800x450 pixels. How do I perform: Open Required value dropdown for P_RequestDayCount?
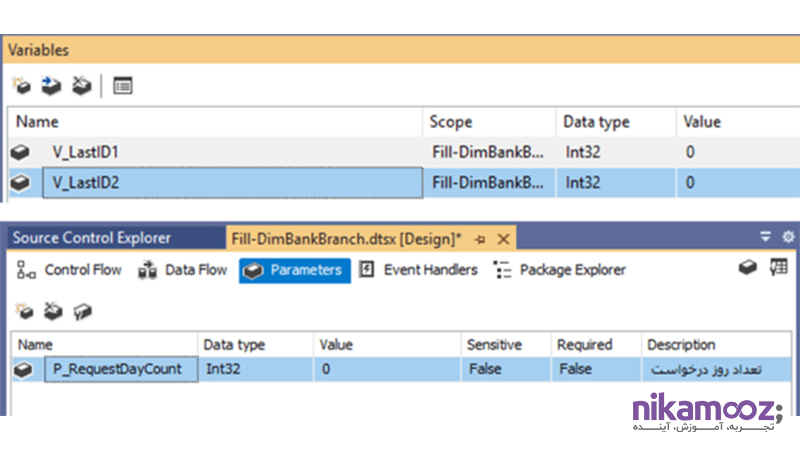tap(595, 369)
